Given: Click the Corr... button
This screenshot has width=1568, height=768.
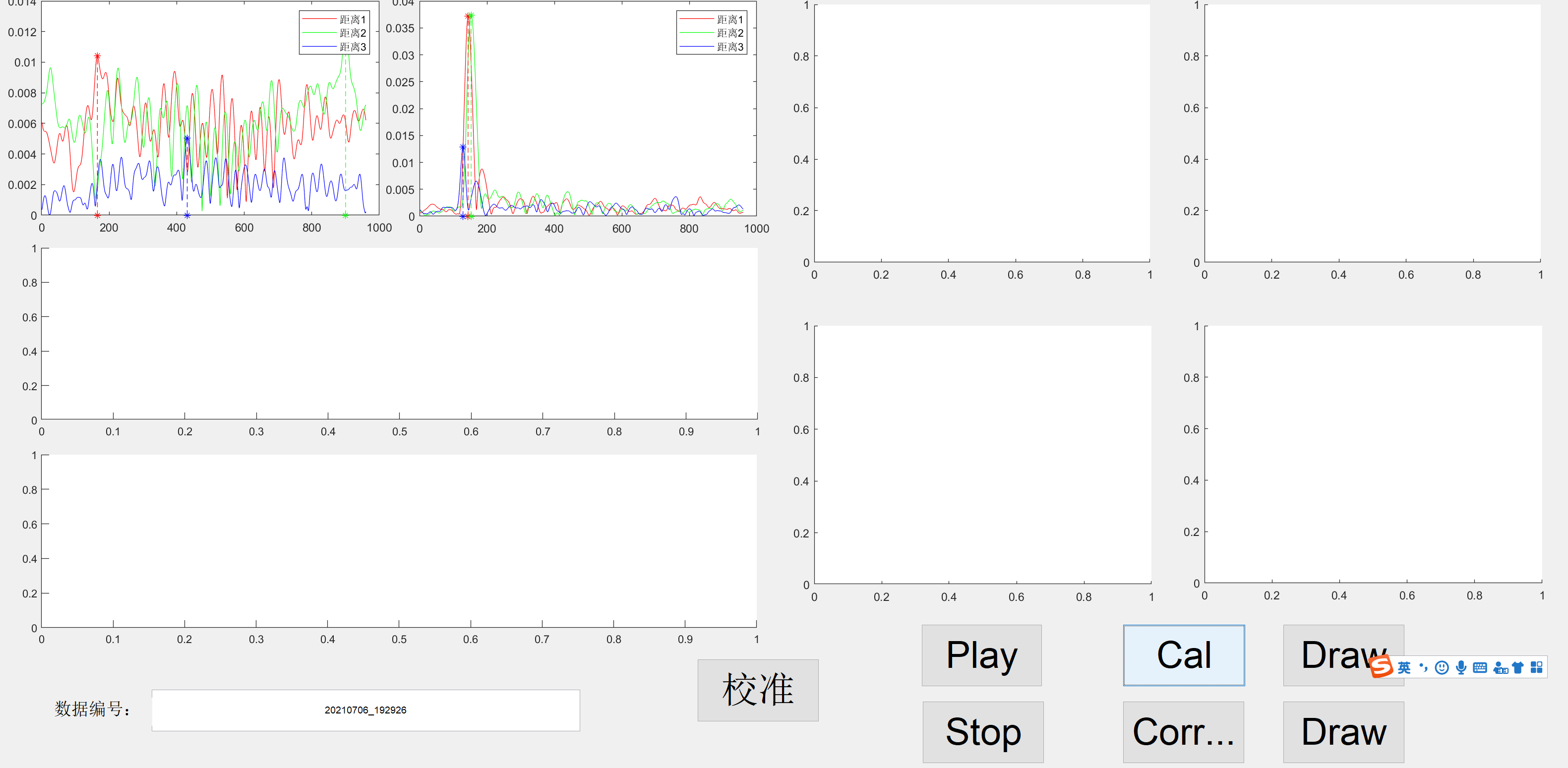Looking at the screenshot, I should pyautogui.click(x=1183, y=732).
